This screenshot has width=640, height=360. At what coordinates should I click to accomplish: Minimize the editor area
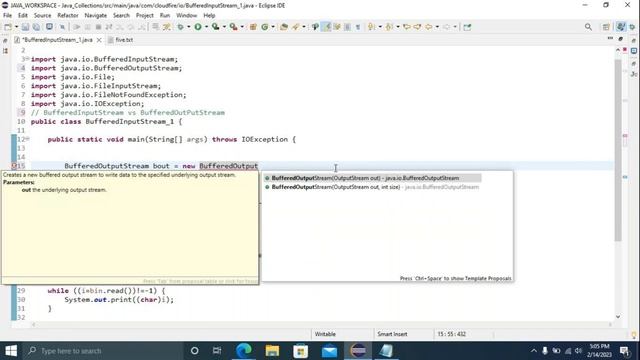pyautogui.click(x=610, y=38)
